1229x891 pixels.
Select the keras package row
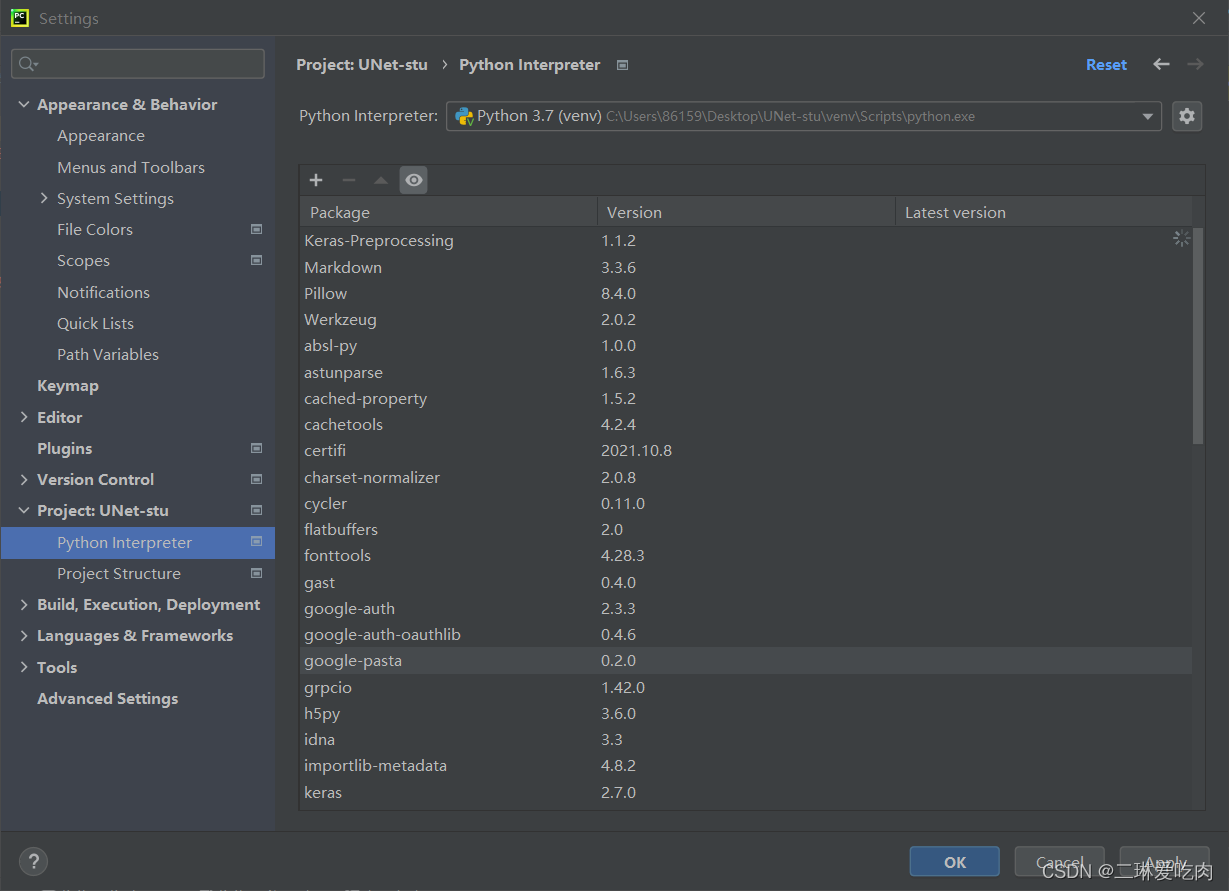(x=746, y=792)
